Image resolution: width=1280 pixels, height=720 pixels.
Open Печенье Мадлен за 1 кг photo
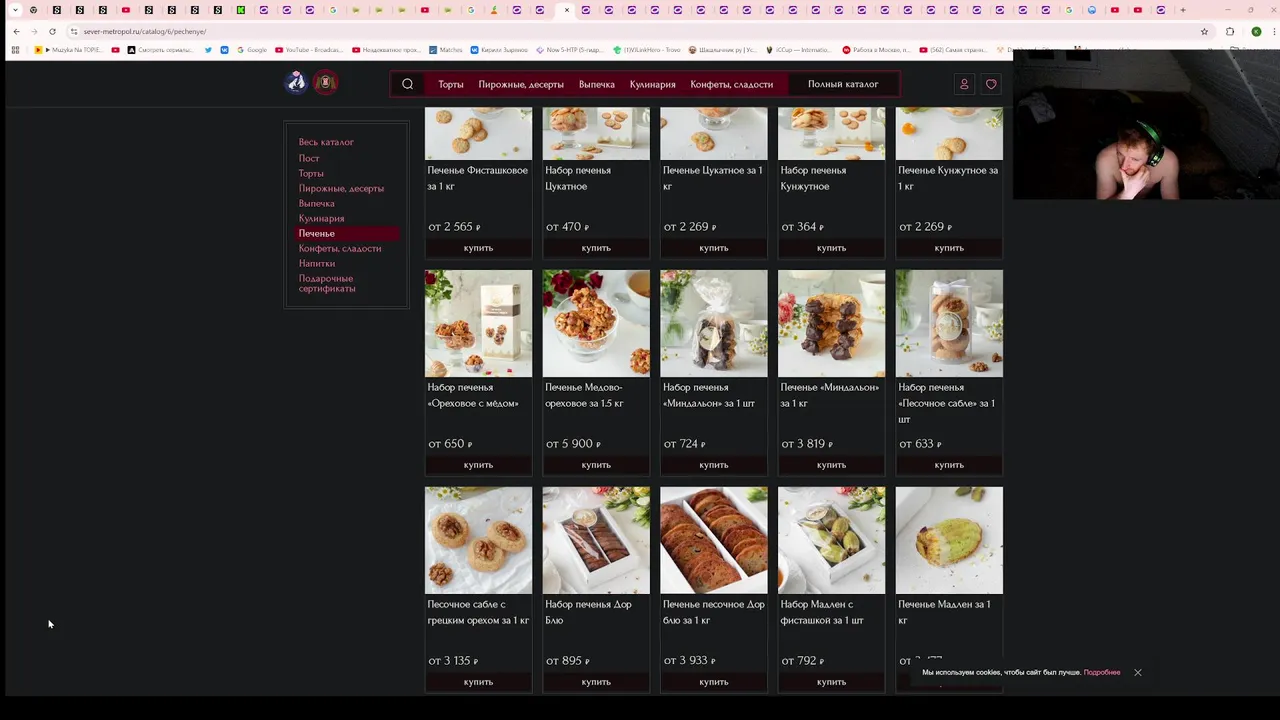point(949,540)
